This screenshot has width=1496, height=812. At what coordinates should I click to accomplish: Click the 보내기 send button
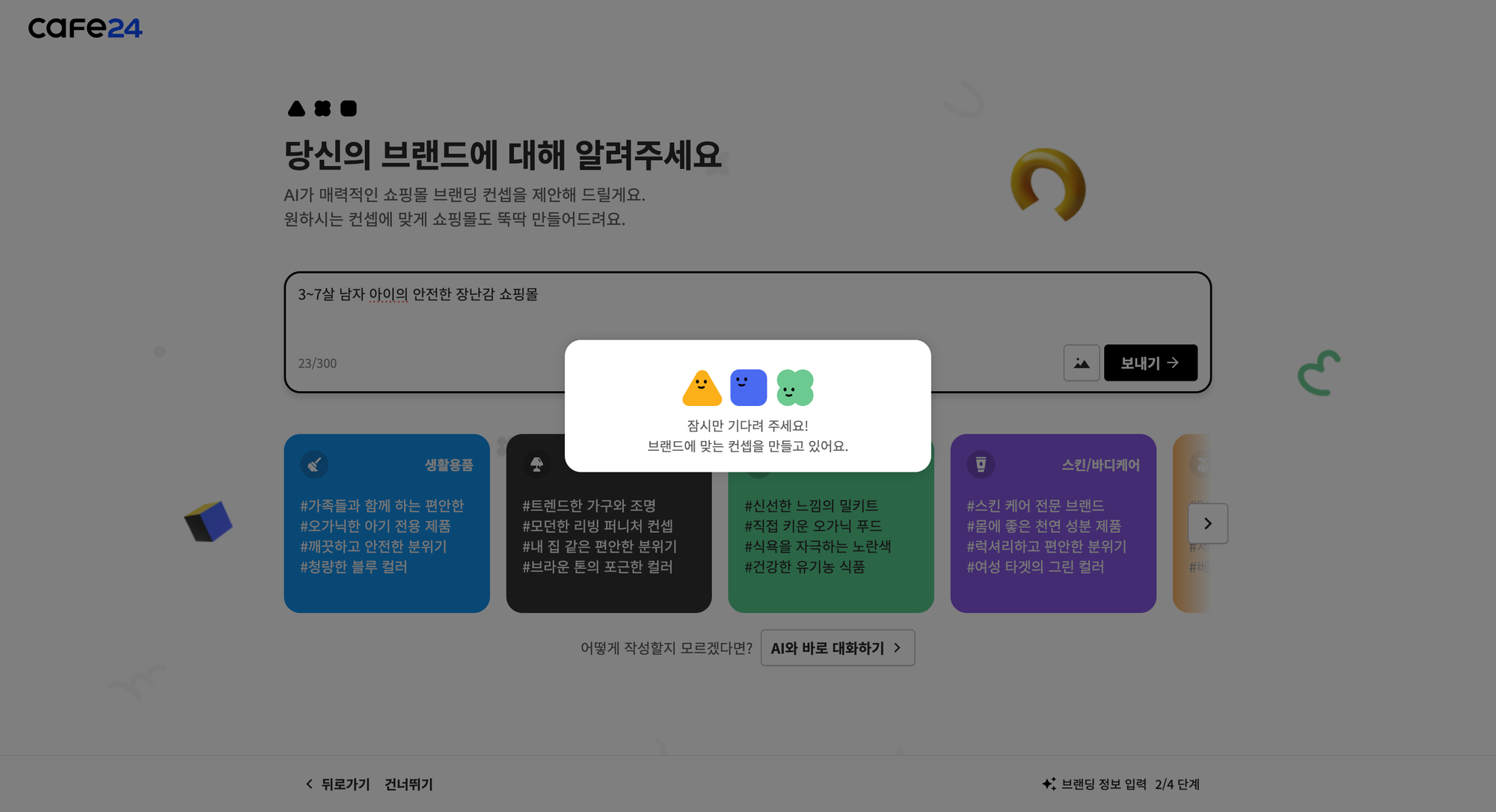click(x=1150, y=363)
